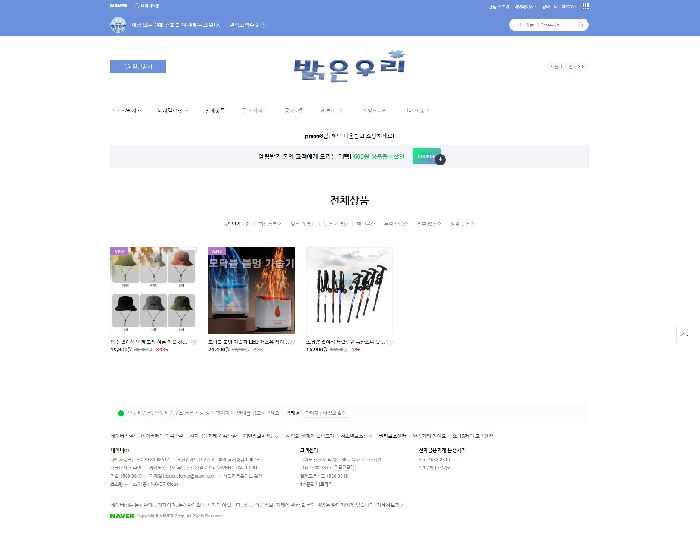
Task: Click the green NAVER logo in the footer
Action: (122, 516)
